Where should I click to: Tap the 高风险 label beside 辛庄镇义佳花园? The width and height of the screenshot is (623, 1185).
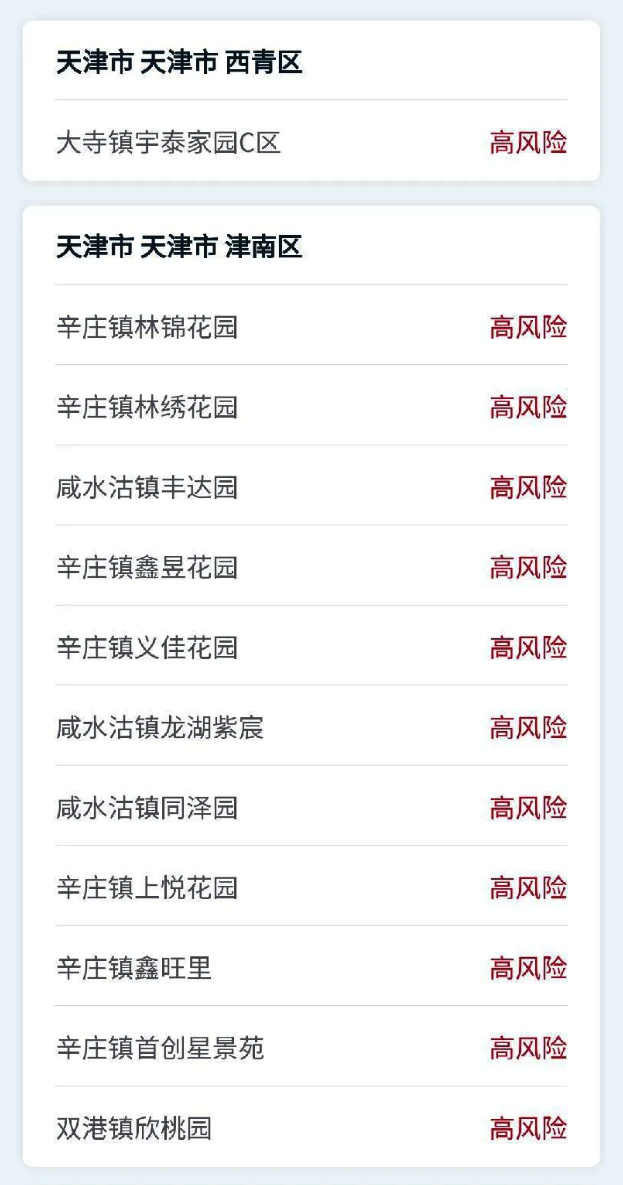(x=528, y=648)
